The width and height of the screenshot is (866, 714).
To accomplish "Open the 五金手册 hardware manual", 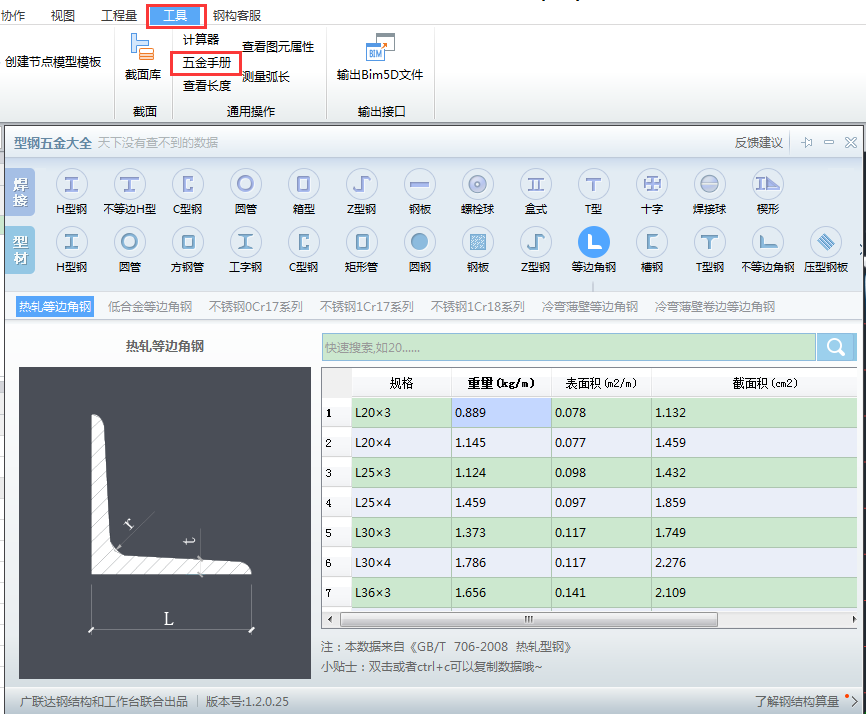I will 207,62.
